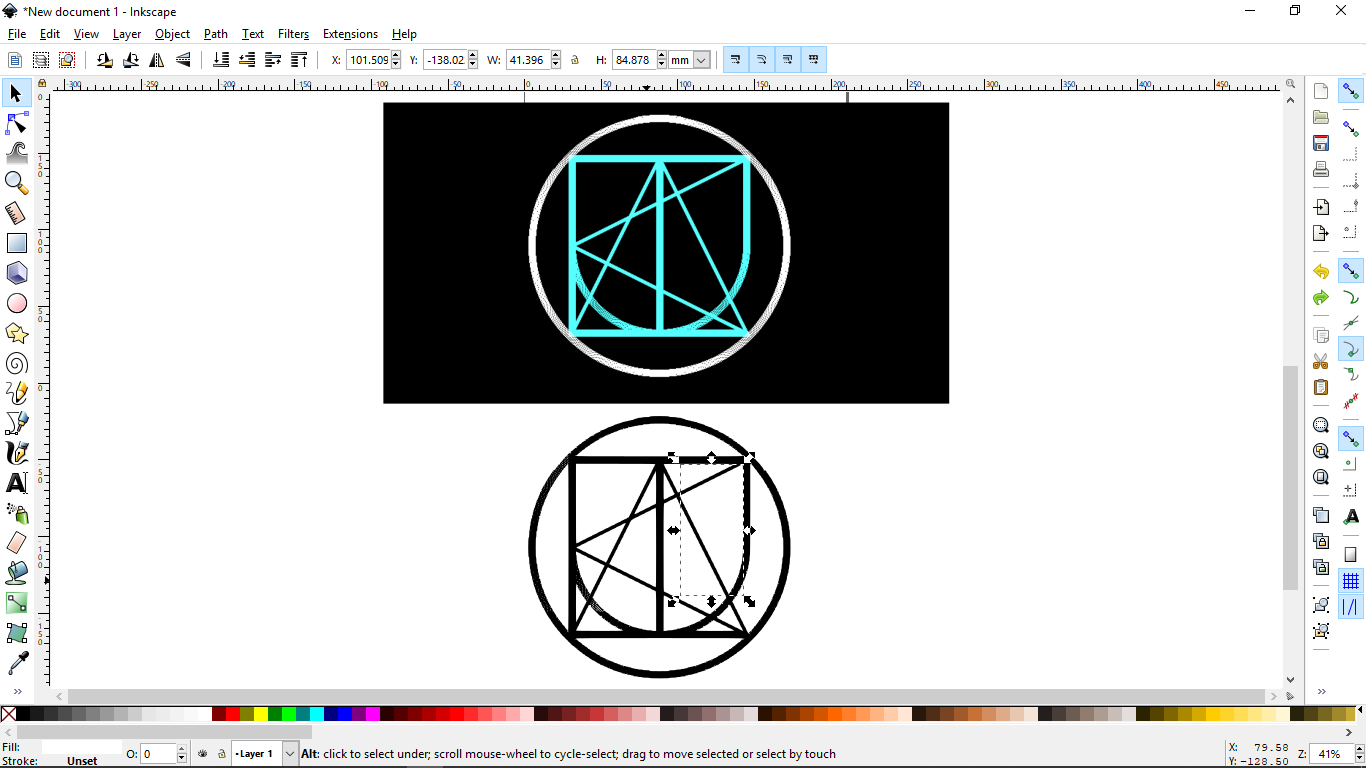1366x768 pixels.
Task: Cut the selection with scissors icon
Action: tap(1321, 361)
